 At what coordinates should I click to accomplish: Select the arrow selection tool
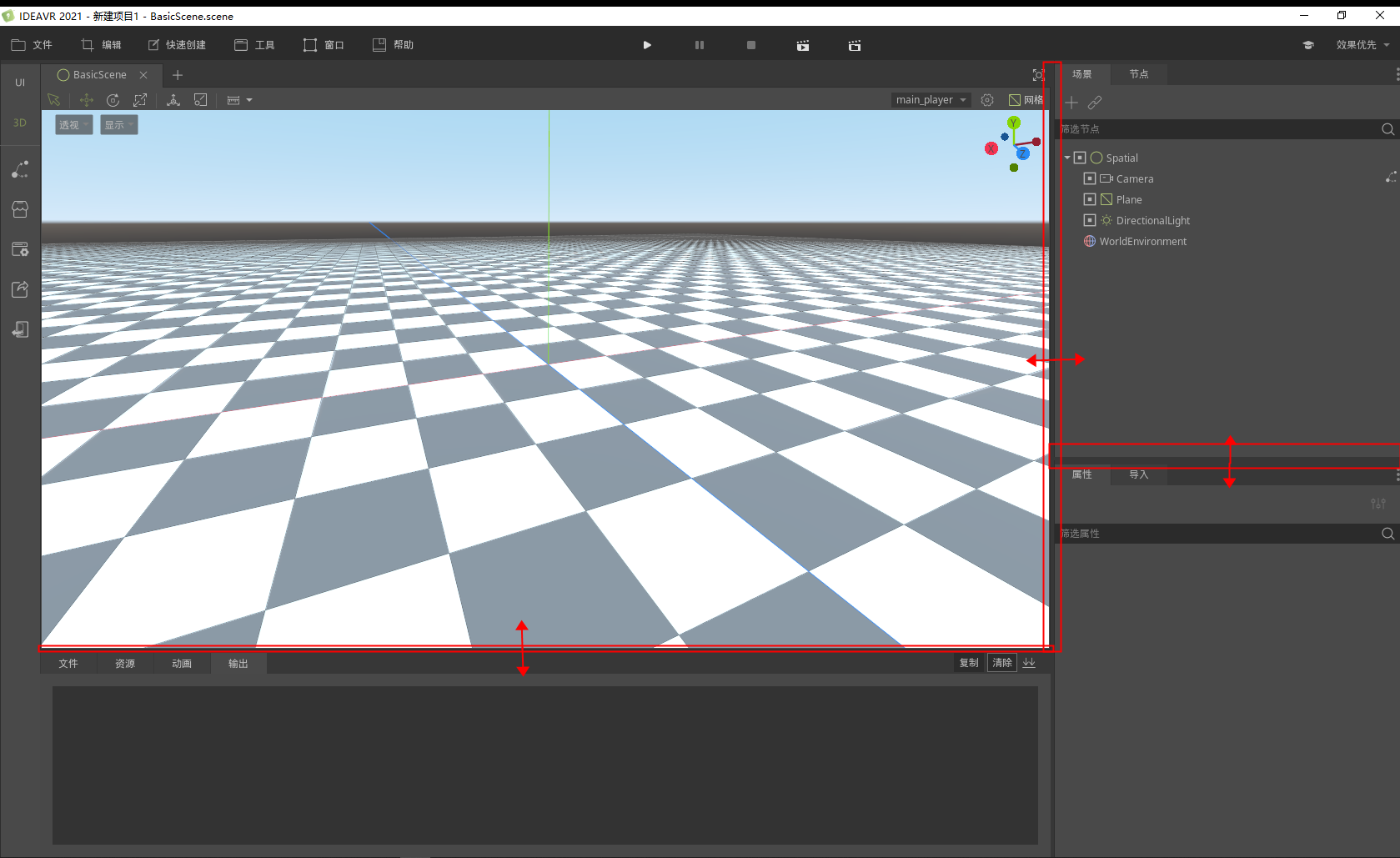point(54,100)
